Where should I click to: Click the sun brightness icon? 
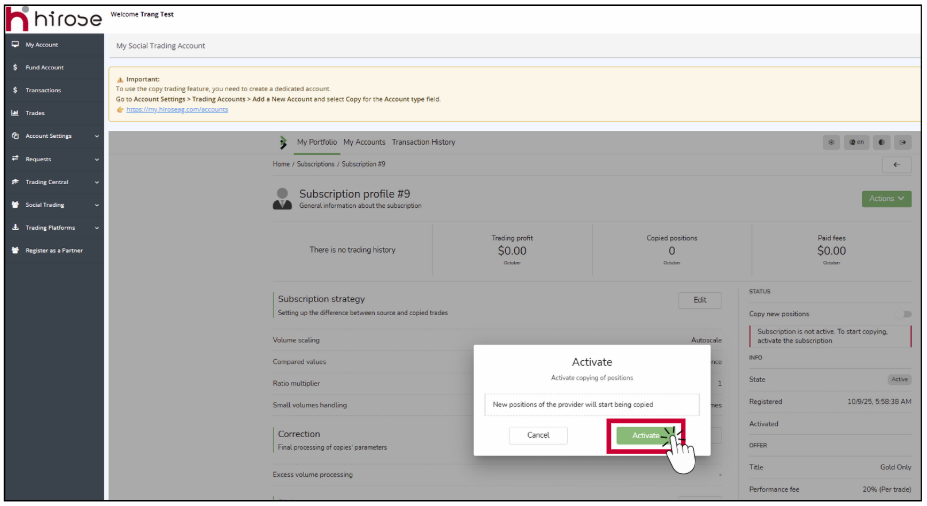[x=830, y=142]
